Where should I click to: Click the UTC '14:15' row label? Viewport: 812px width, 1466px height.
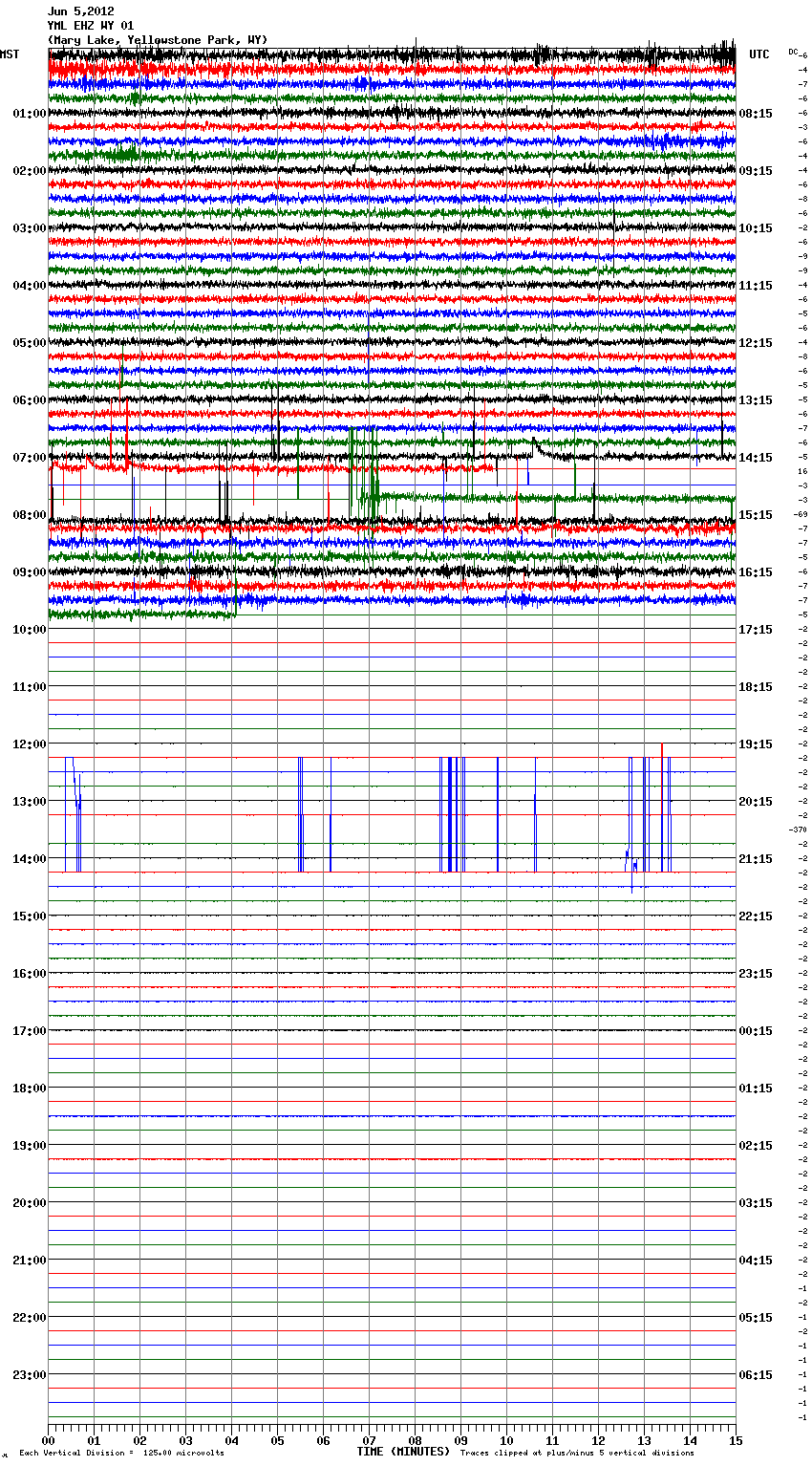click(756, 458)
